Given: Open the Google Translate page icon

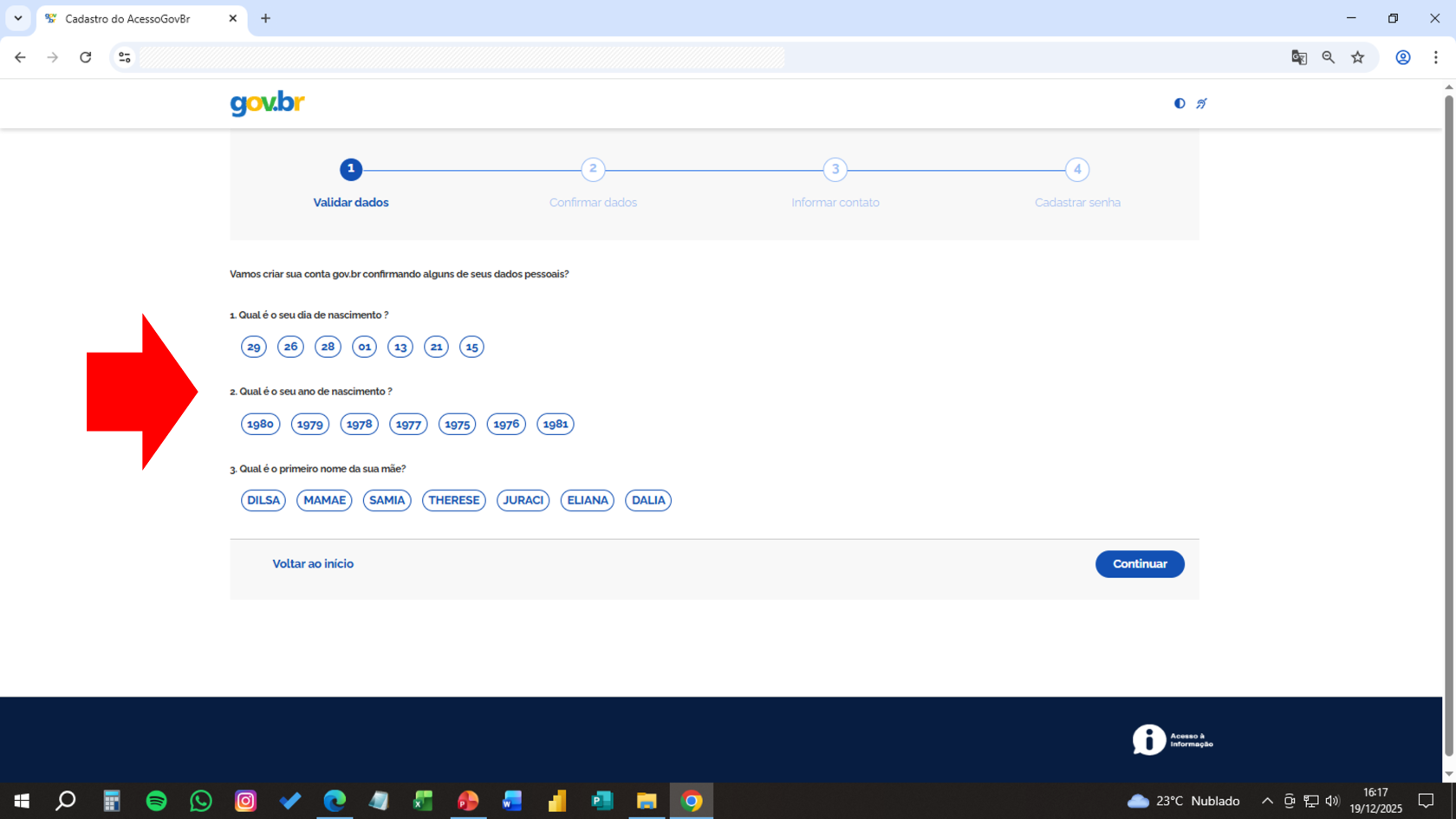Looking at the screenshot, I should pyautogui.click(x=1298, y=57).
